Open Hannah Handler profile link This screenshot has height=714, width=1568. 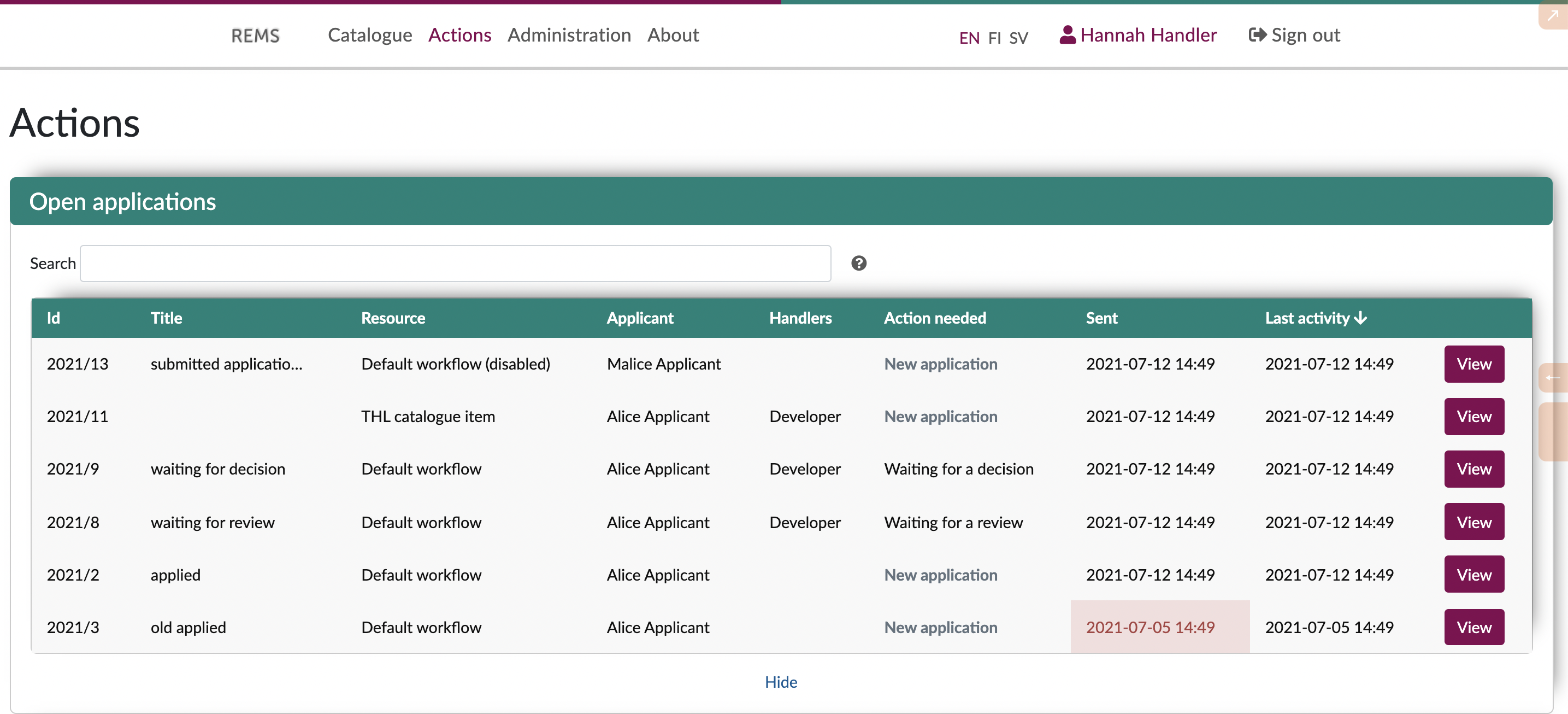tap(1138, 36)
